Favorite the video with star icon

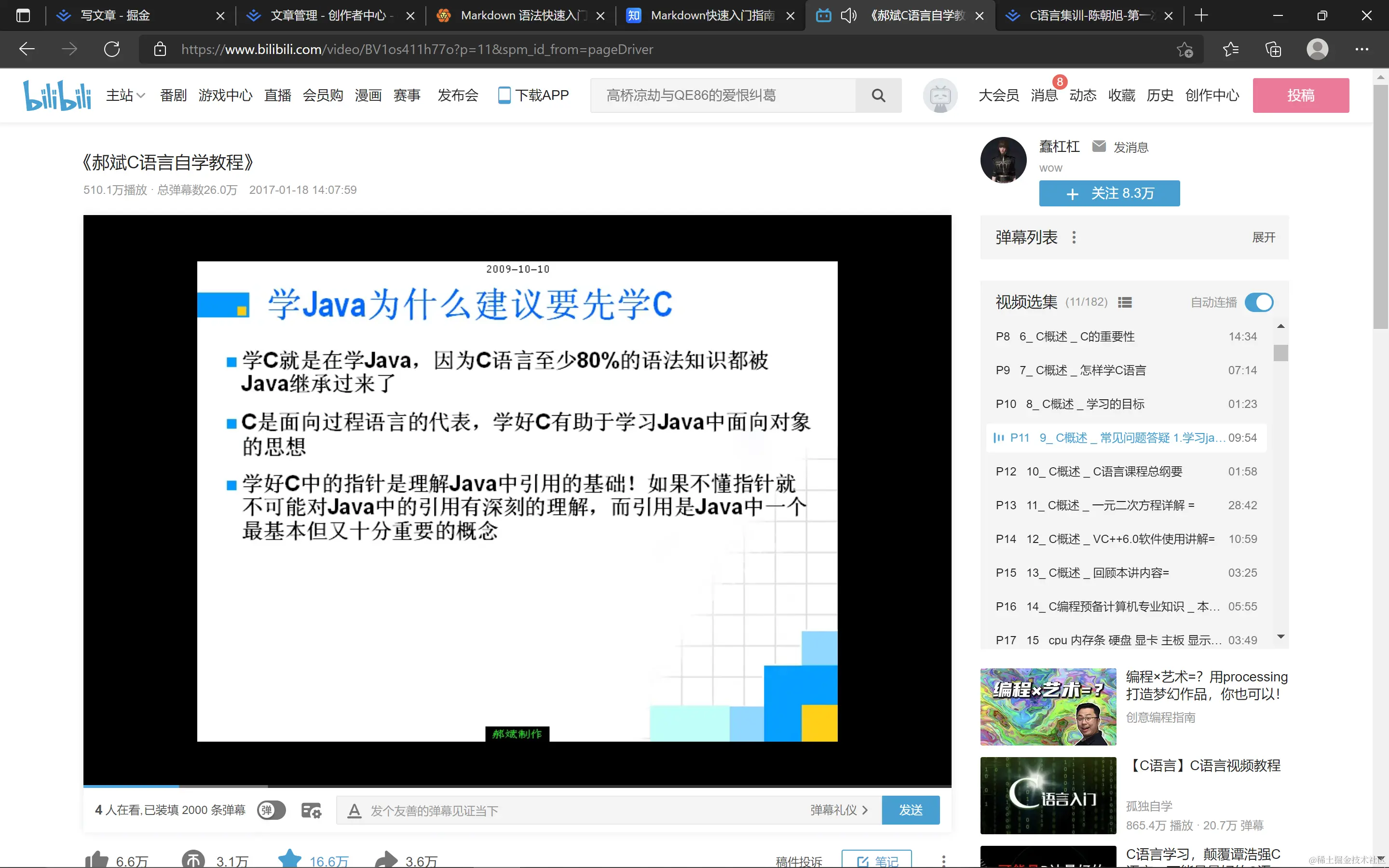coord(290,859)
